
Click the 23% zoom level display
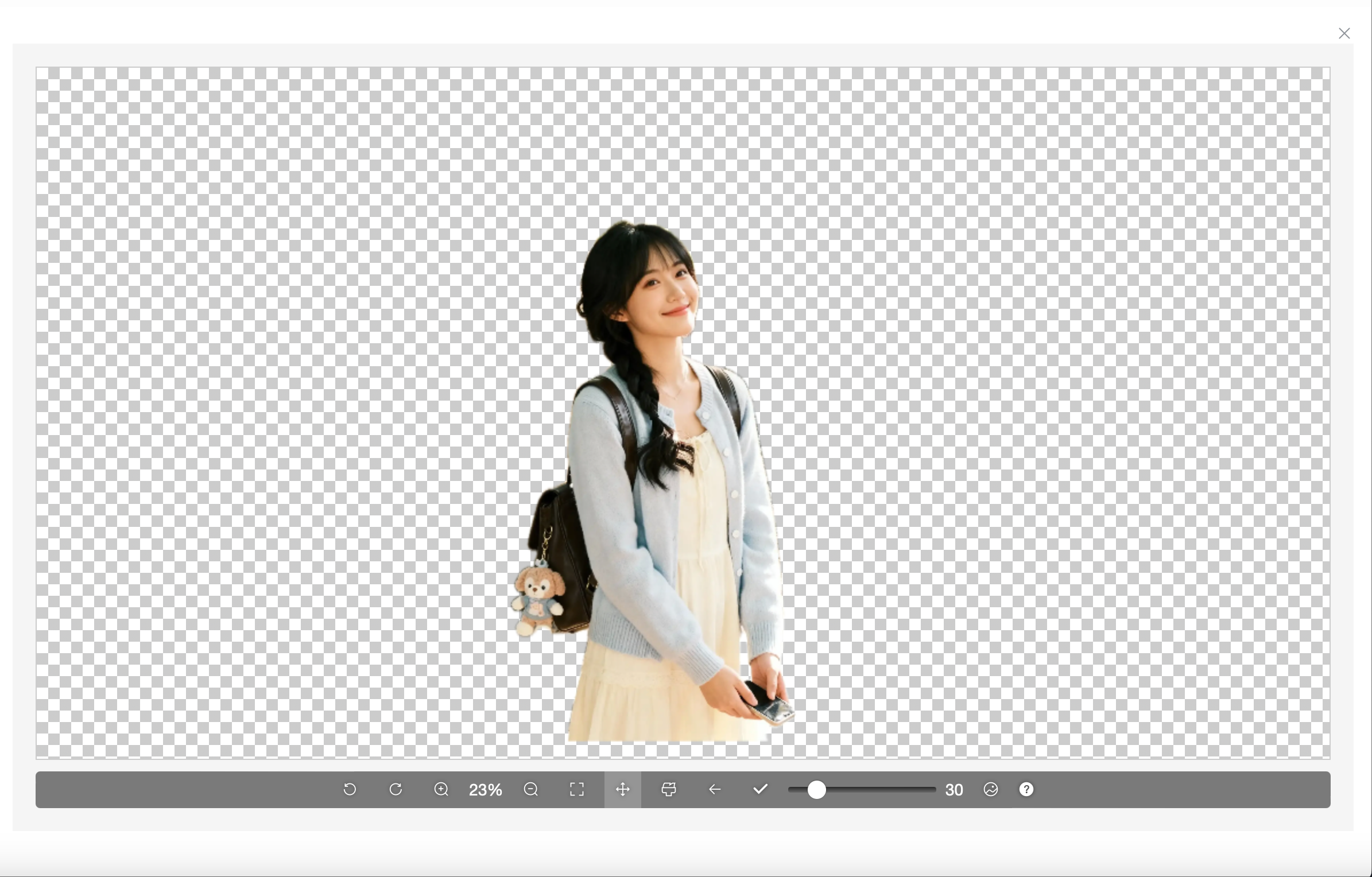click(485, 790)
